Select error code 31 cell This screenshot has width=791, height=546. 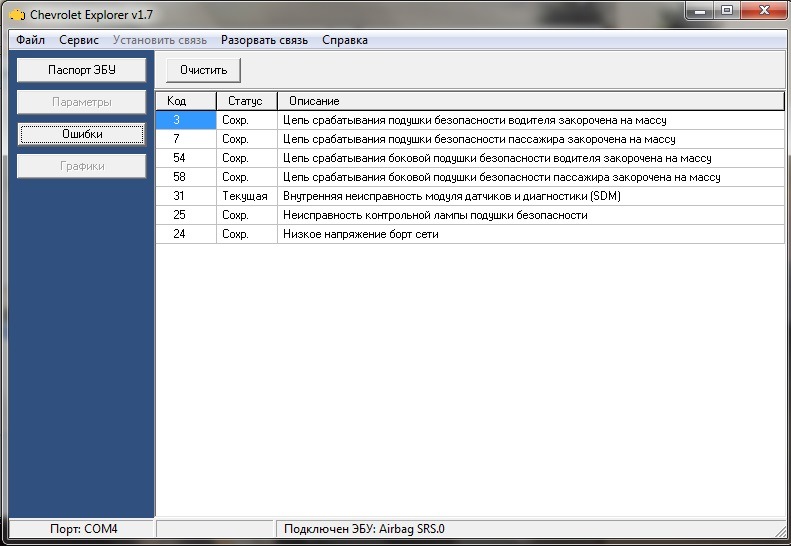pyautogui.click(x=186, y=196)
